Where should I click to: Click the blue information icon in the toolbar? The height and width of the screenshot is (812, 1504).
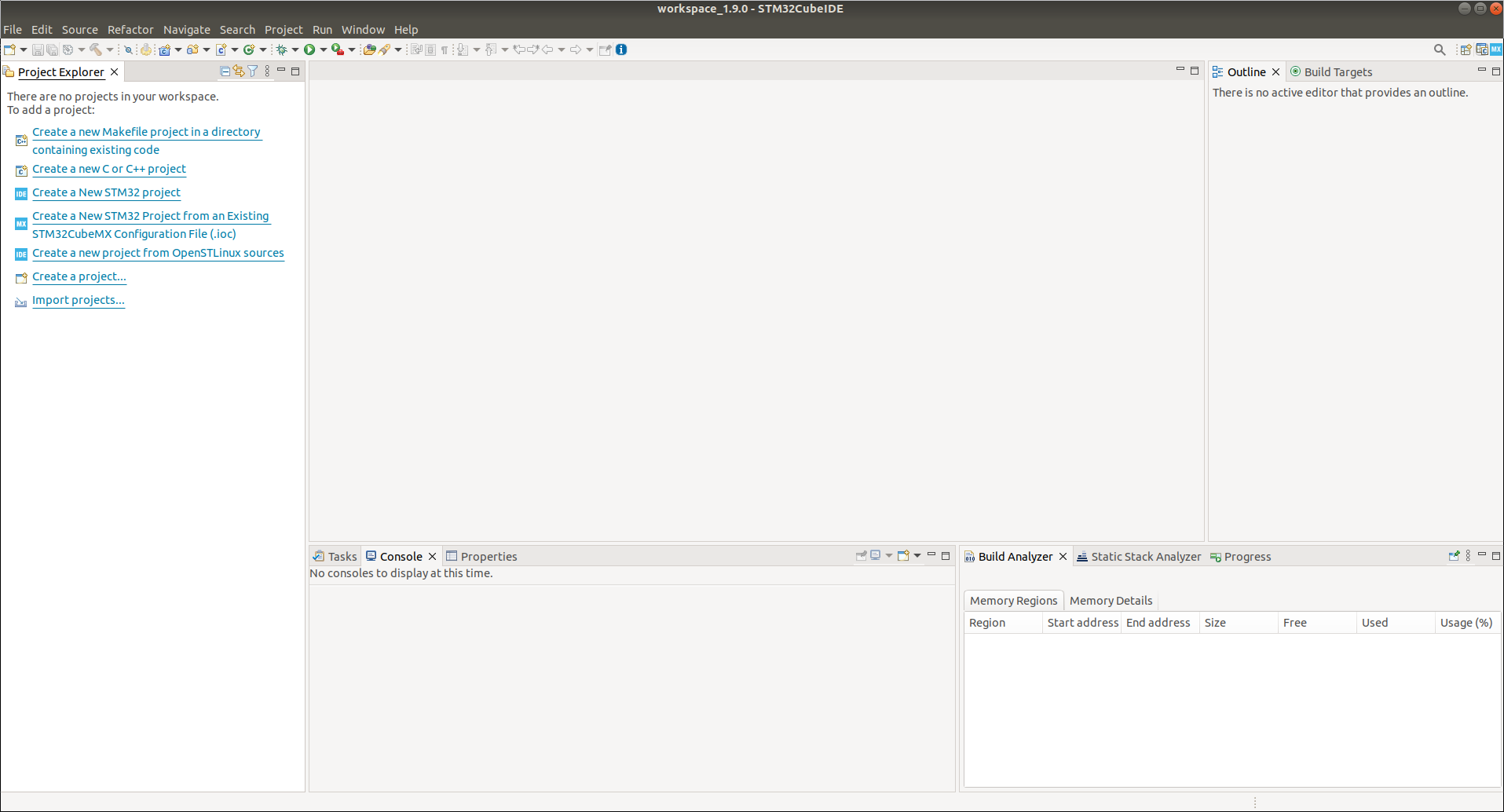tap(621, 49)
